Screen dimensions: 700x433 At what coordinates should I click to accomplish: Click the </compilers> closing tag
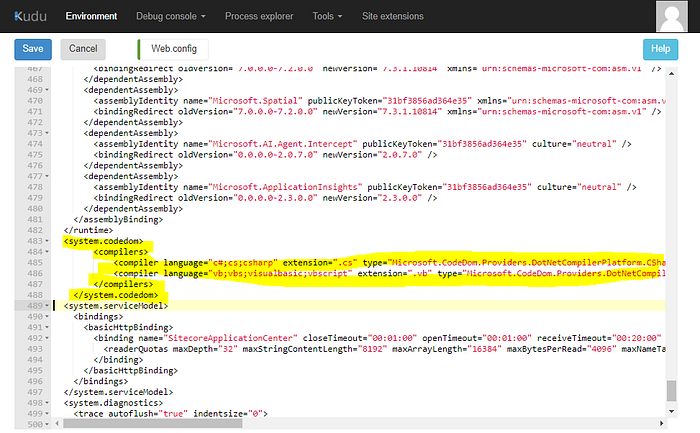(x=123, y=284)
